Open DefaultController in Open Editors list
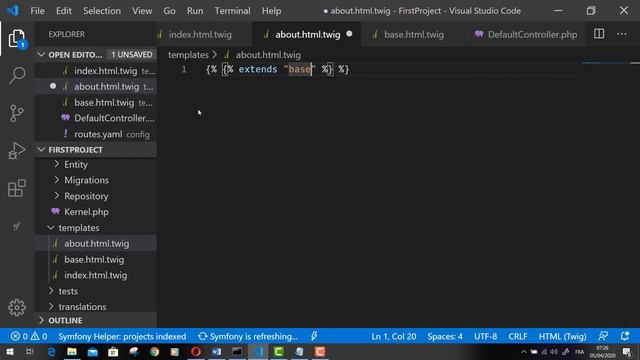Viewport: 640px width, 360px height. 96,118
